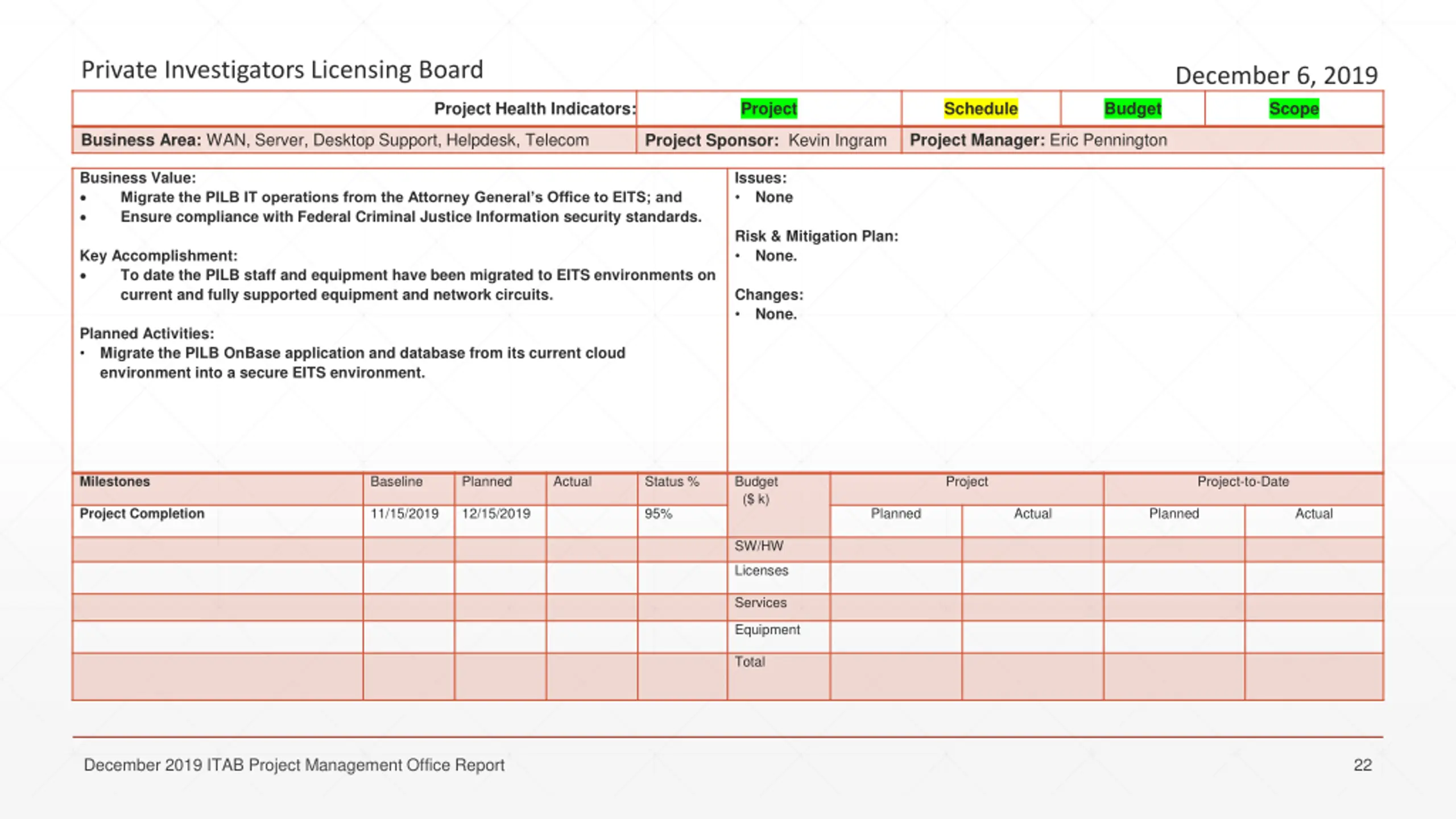Click the baseline date '11/15/2019'
Viewport: 1456px width, 819px height.
coord(404,514)
